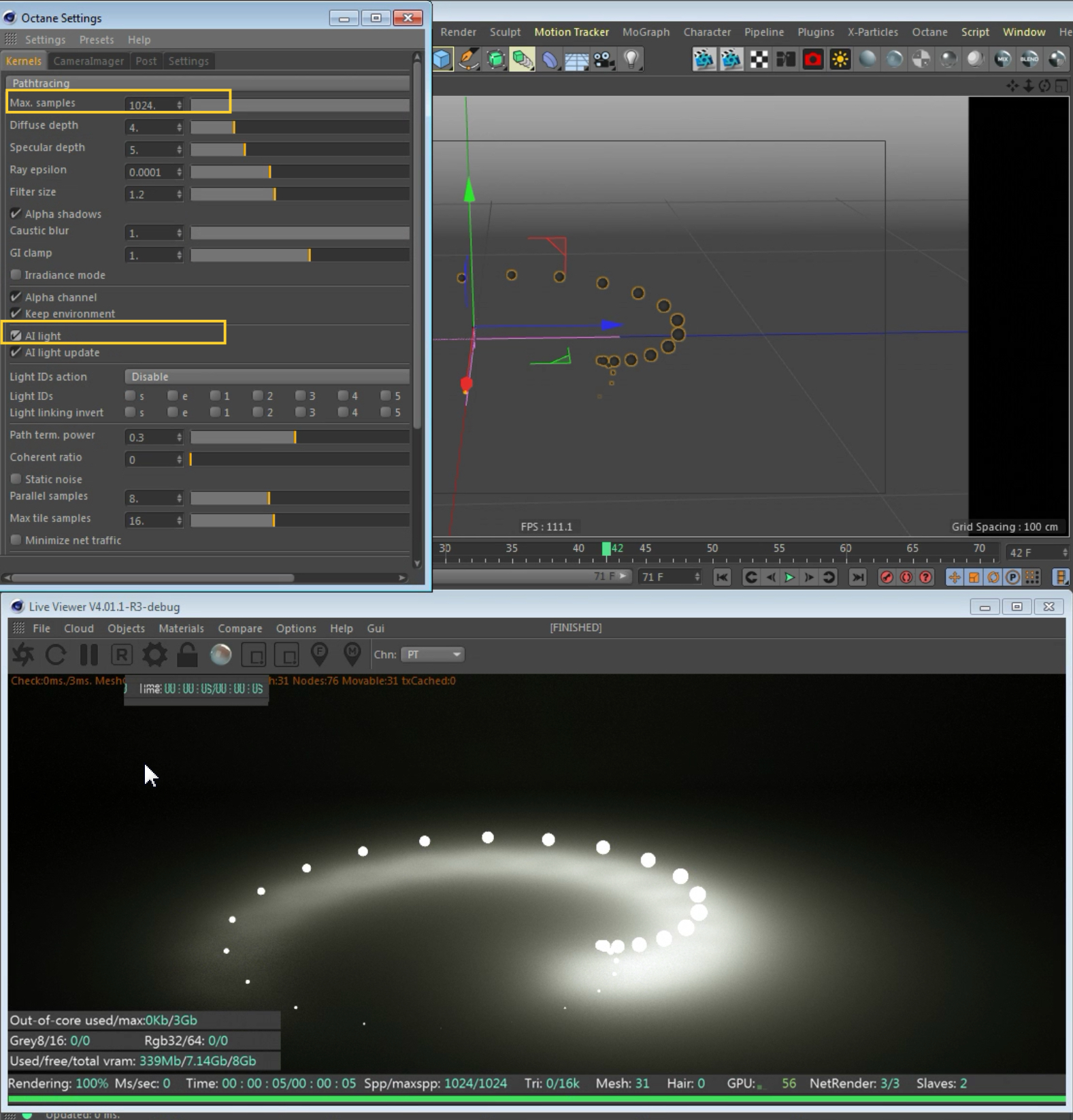The width and height of the screenshot is (1073, 1120).
Task: Open the Compare menu in Live Viewer
Action: point(240,628)
